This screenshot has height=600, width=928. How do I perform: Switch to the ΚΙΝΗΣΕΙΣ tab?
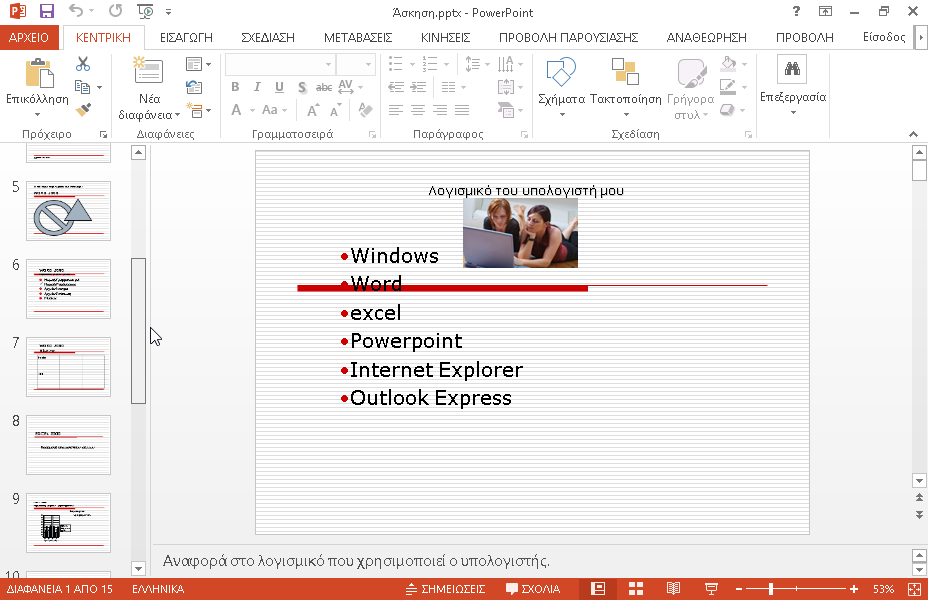(x=446, y=37)
